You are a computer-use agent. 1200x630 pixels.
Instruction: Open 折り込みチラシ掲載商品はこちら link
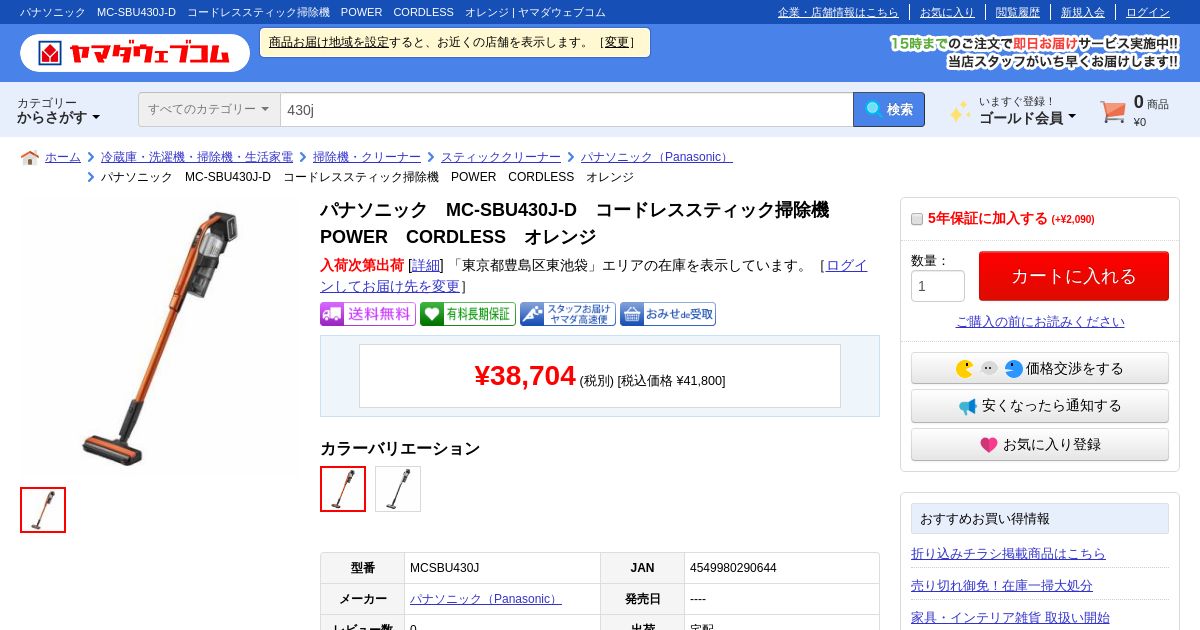(1008, 553)
